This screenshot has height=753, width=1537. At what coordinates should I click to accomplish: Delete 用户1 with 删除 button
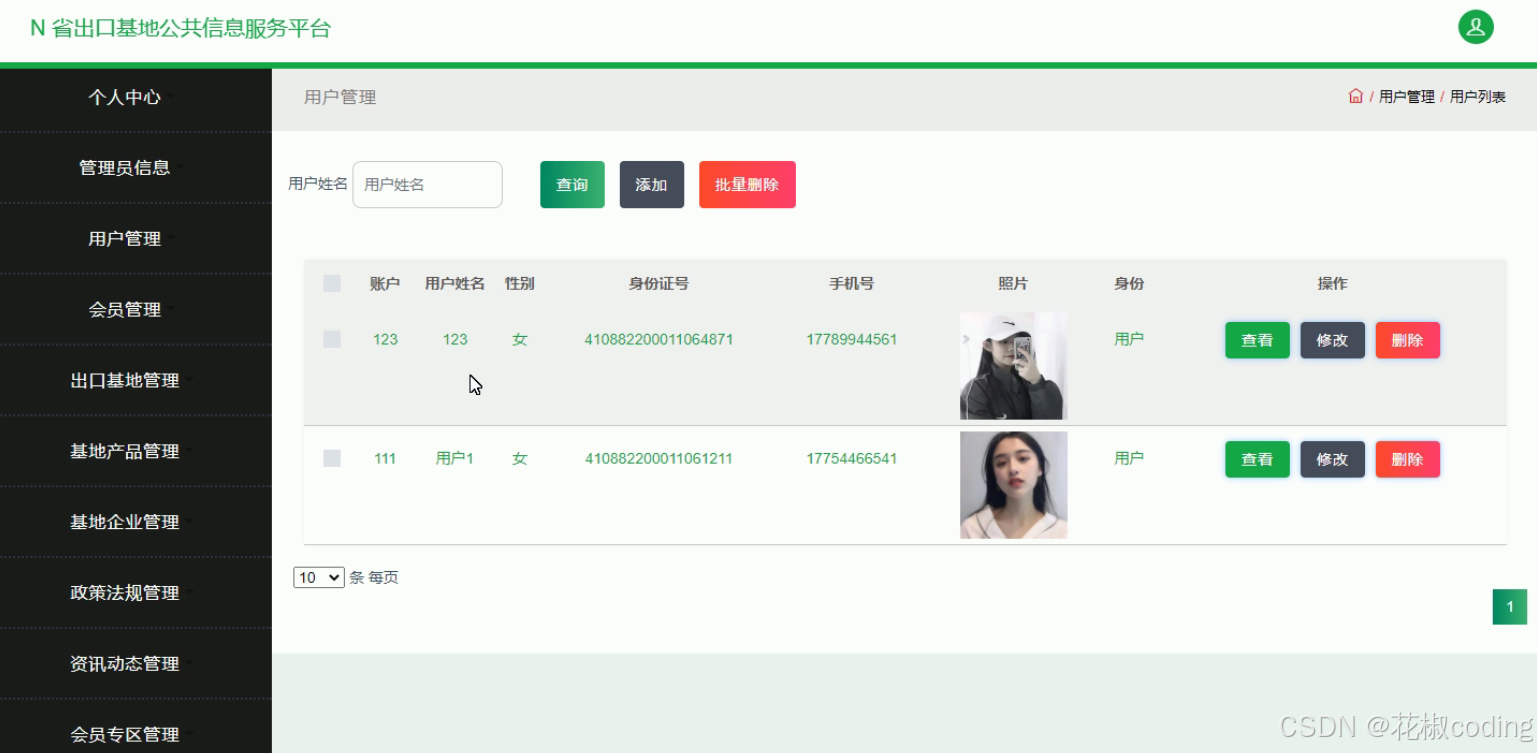pyautogui.click(x=1407, y=459)
